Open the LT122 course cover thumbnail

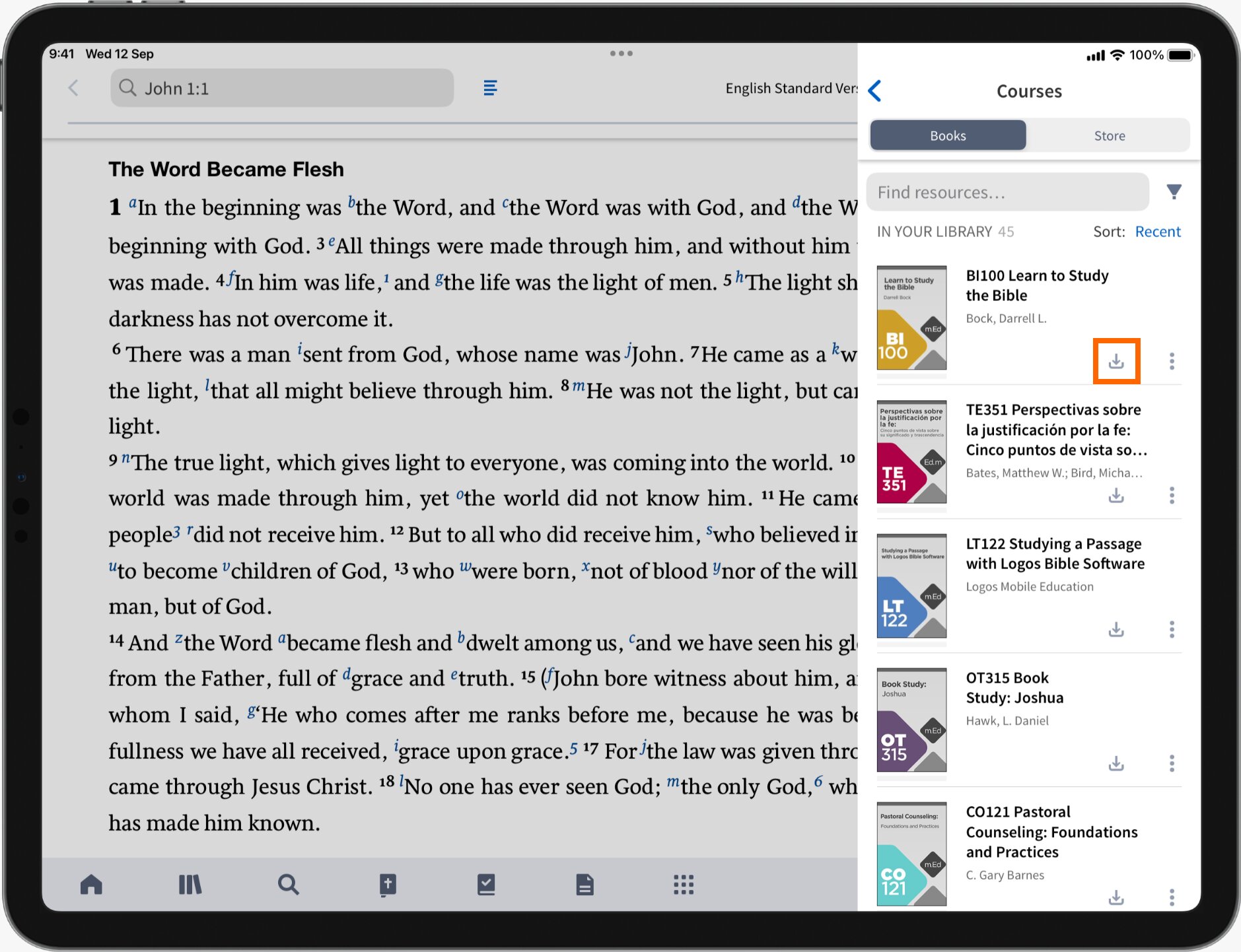coord(911,586)
